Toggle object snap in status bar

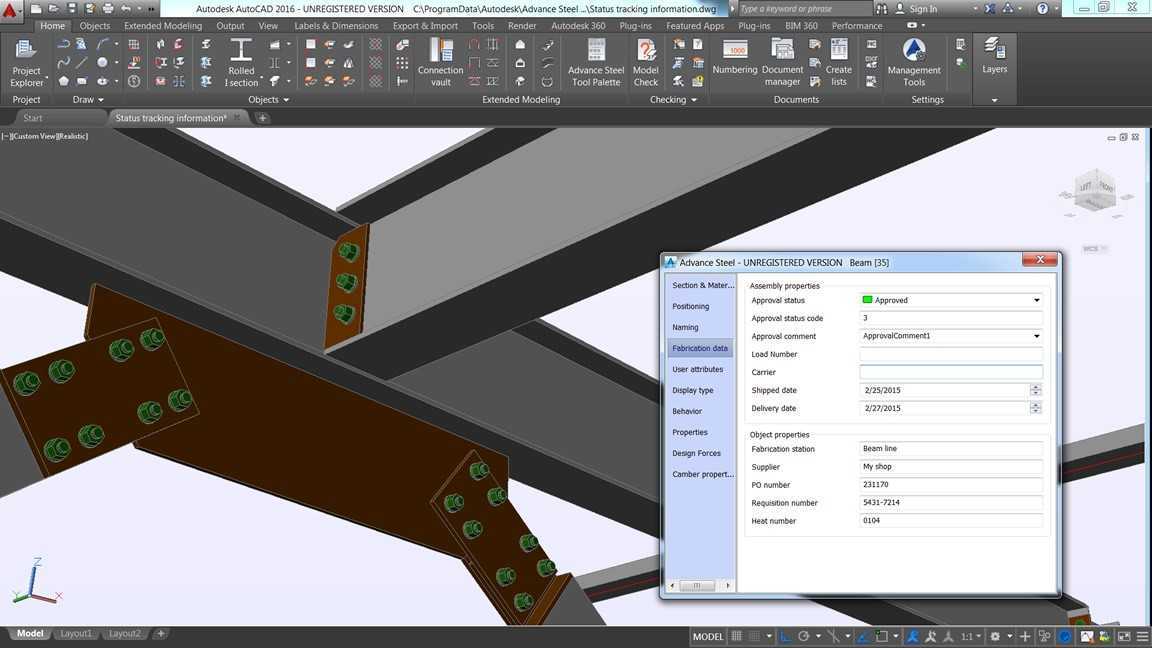coord(882,636)
